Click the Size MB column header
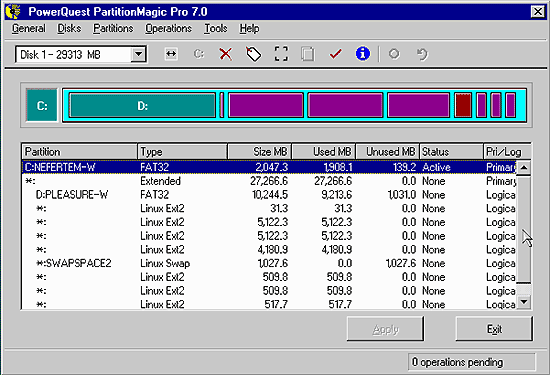The image size is (550, 375). (259, 152)
